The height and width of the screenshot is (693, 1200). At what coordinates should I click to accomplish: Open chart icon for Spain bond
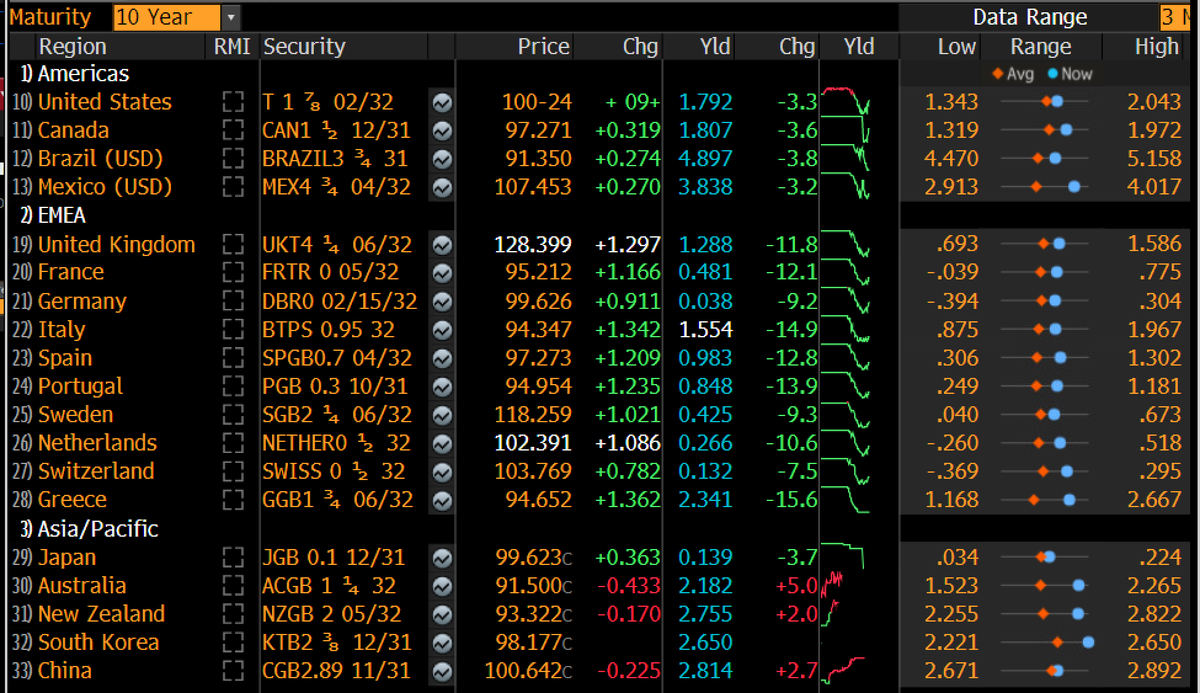click(x=441, y=358)
